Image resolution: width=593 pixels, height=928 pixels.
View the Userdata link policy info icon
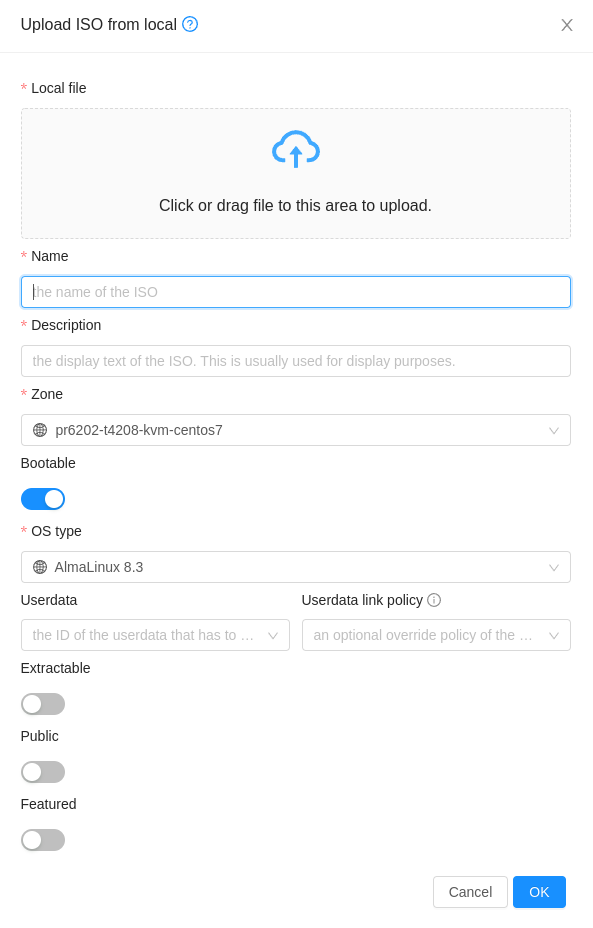coord(435,600)
